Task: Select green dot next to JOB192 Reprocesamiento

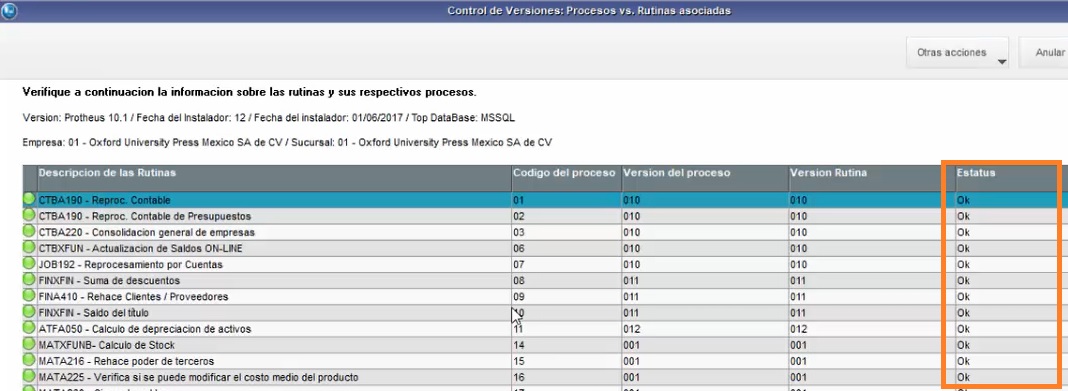Action: click(x=29, y=263)
